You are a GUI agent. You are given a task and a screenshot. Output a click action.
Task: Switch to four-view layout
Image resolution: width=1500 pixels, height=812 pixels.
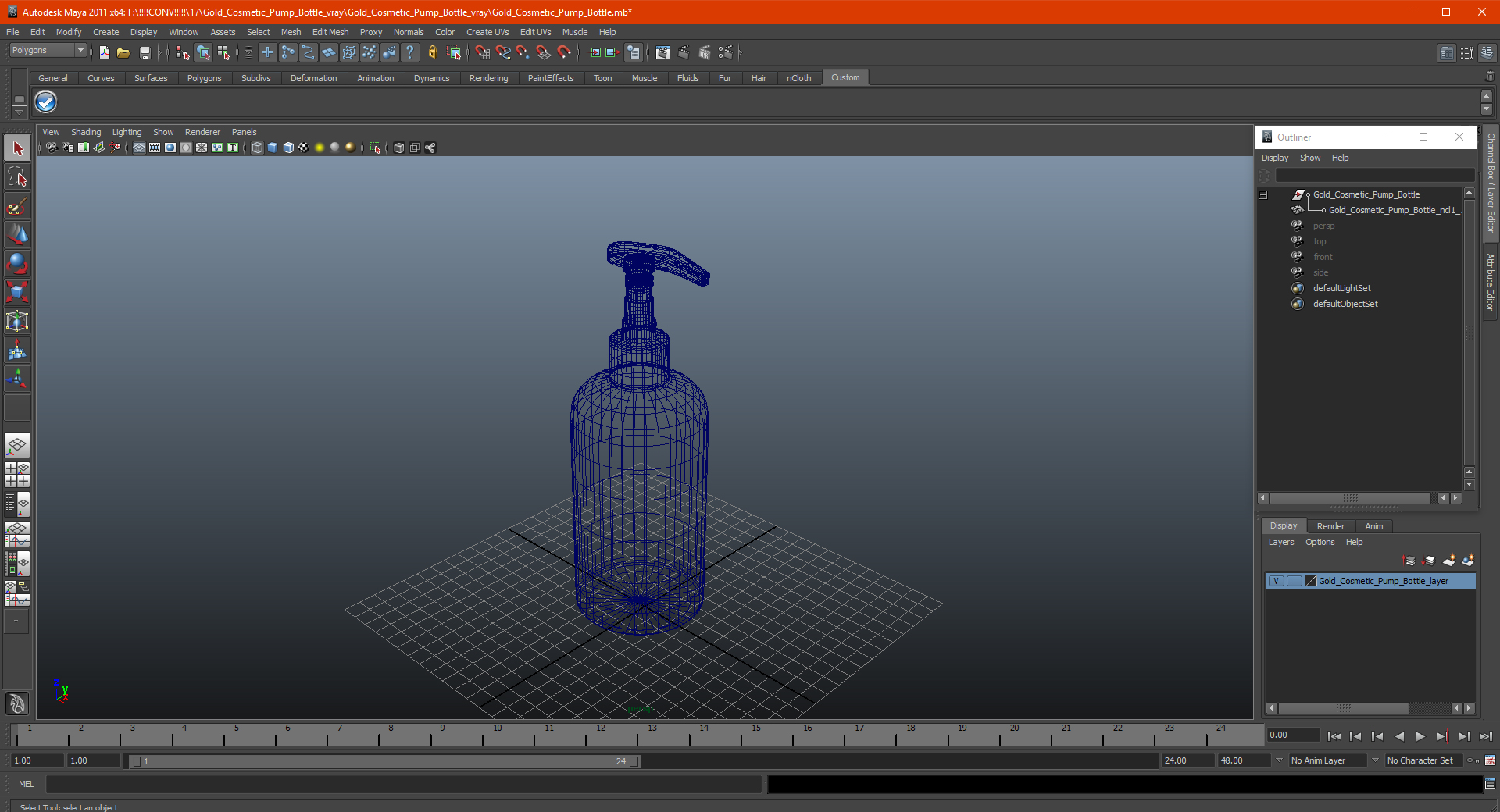coord(17,475)
